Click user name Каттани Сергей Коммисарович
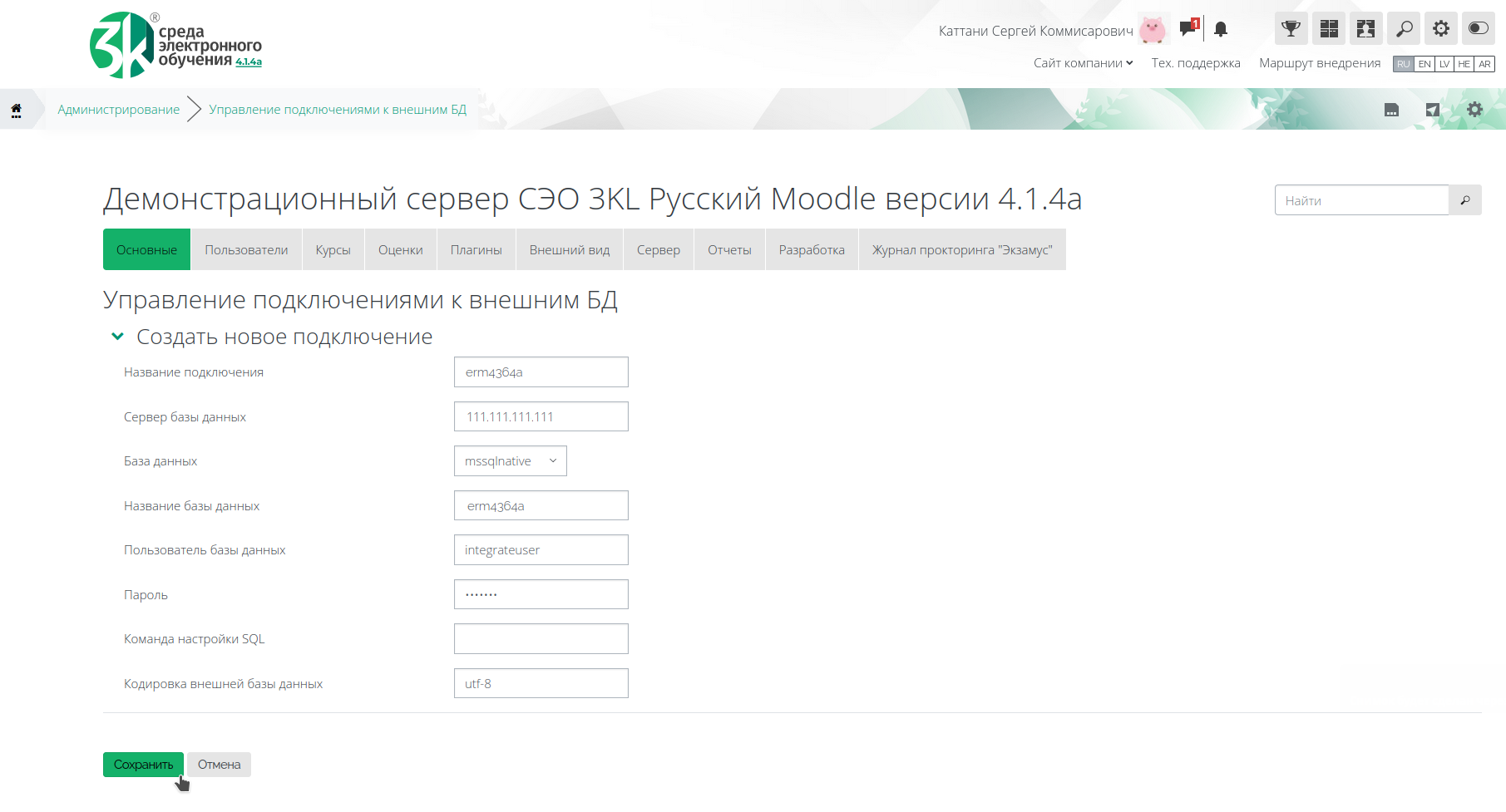Viewport: 1506px width, 812px height. click(x=1035, y=31)
